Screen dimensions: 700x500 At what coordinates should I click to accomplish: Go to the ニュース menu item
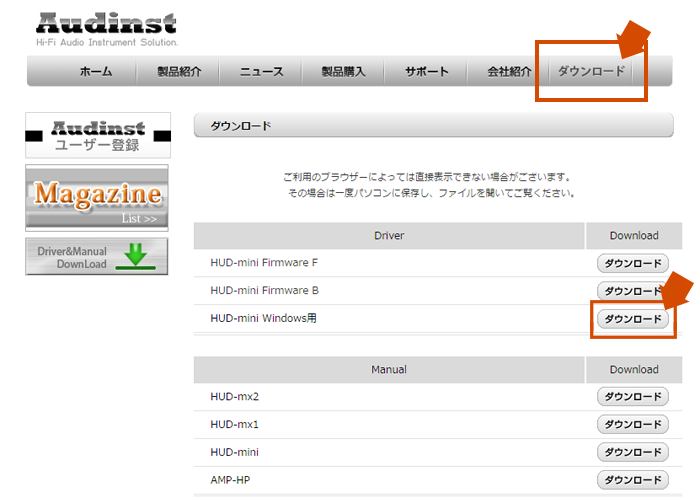262,71
